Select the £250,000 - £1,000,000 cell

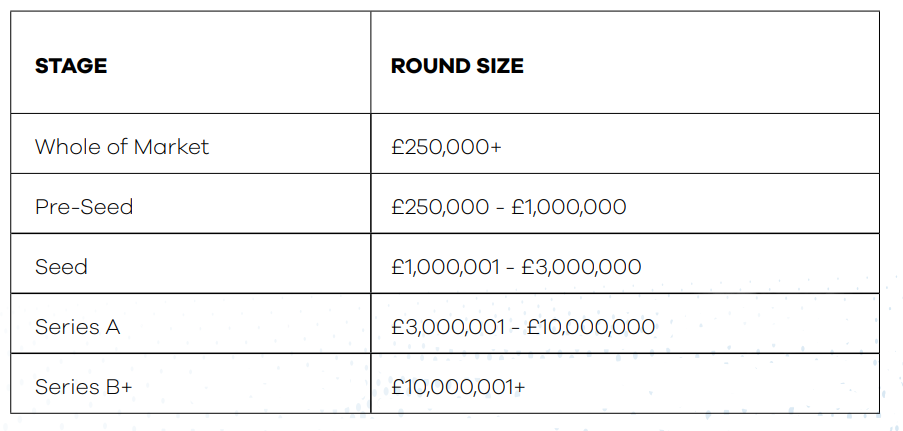[625, 203]
